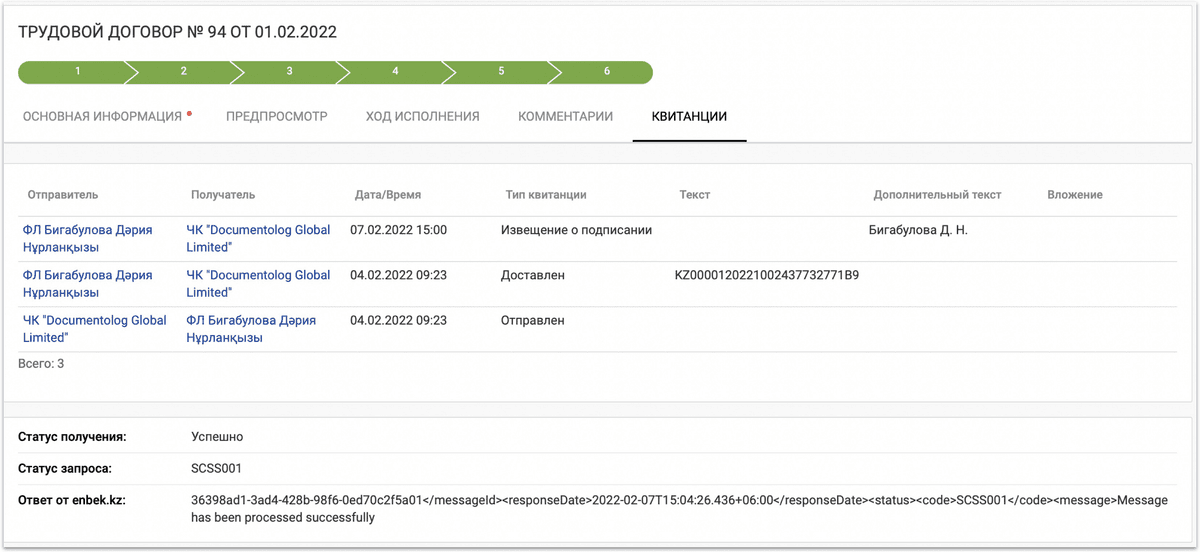Click the Тип квитанции column header
Image resolution: width=1200 pixels, height=552 pixels.
point(546,195)
